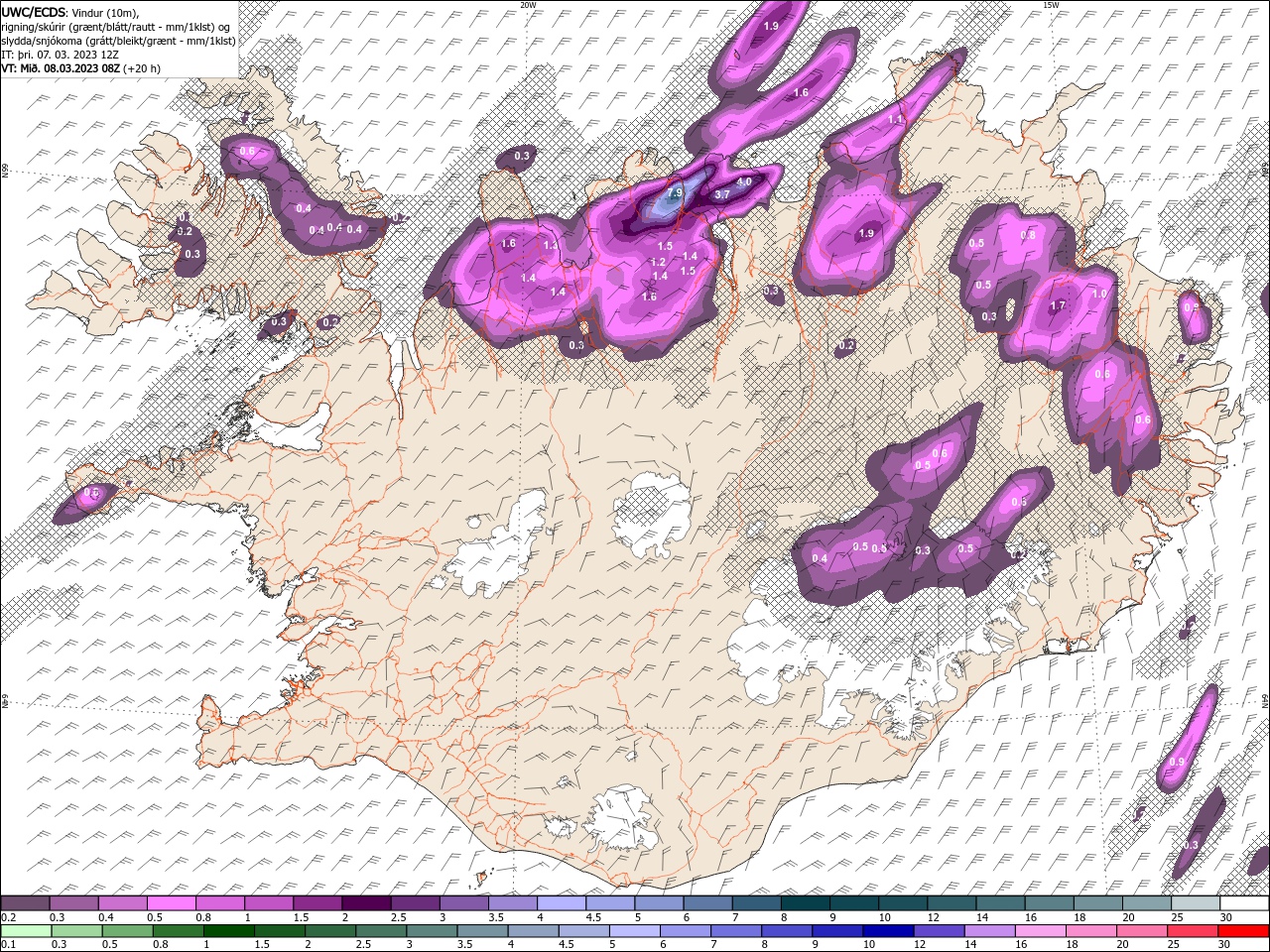This screenshot has height=952, width=1270.
Task: Click the 1.0 snowfall value label
Action: click(1099, 295)
